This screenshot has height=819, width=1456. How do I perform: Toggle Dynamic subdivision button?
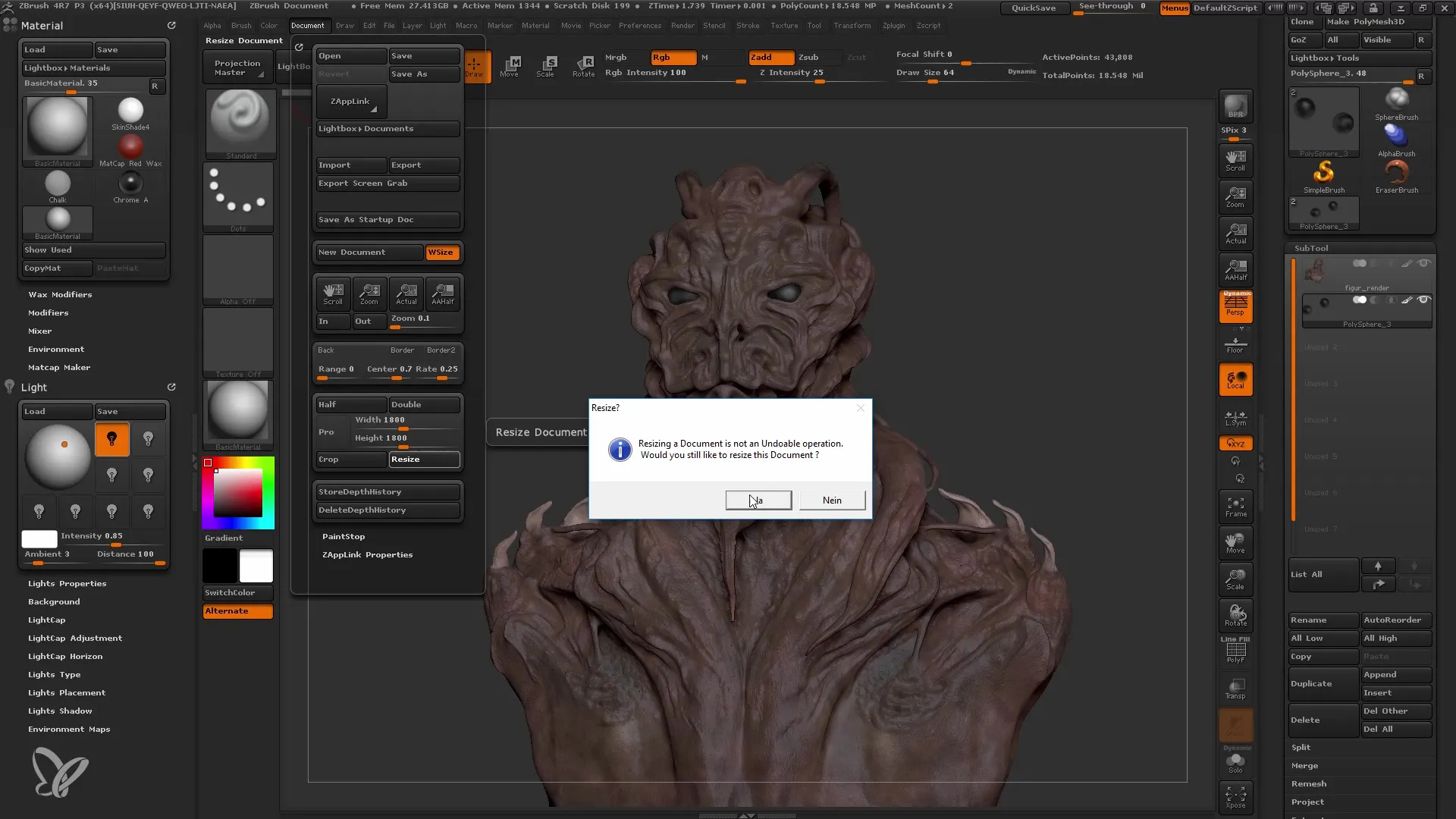[1021, 71]
